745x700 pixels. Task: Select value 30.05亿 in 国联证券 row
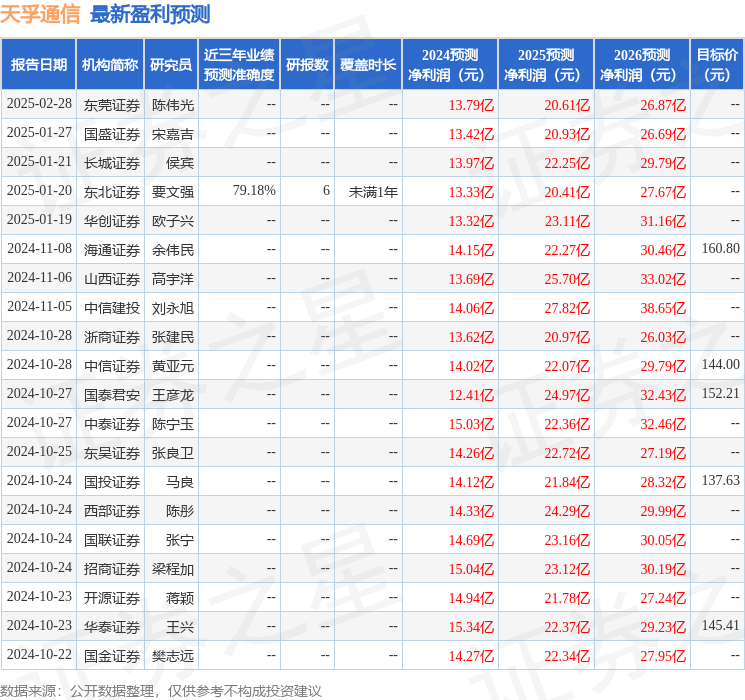point(663,540)
